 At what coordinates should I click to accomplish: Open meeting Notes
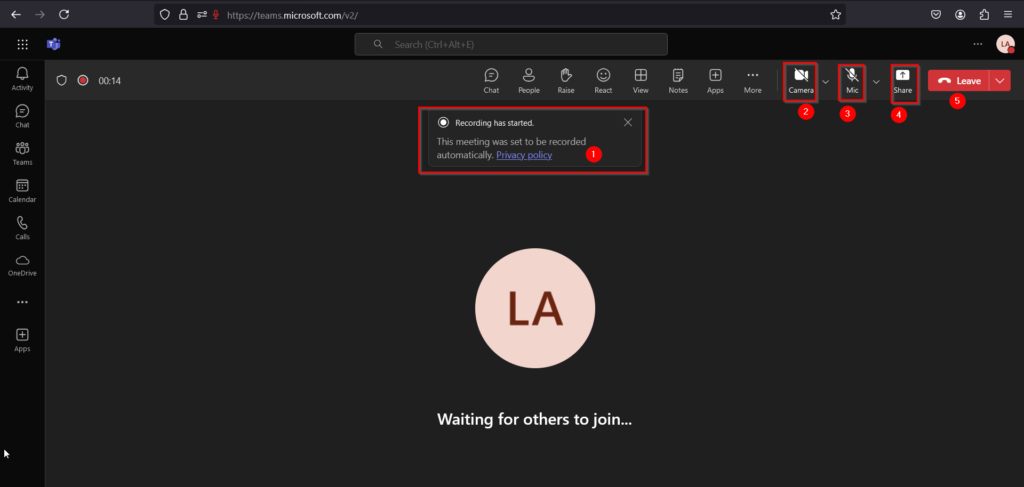click(678, 81)
